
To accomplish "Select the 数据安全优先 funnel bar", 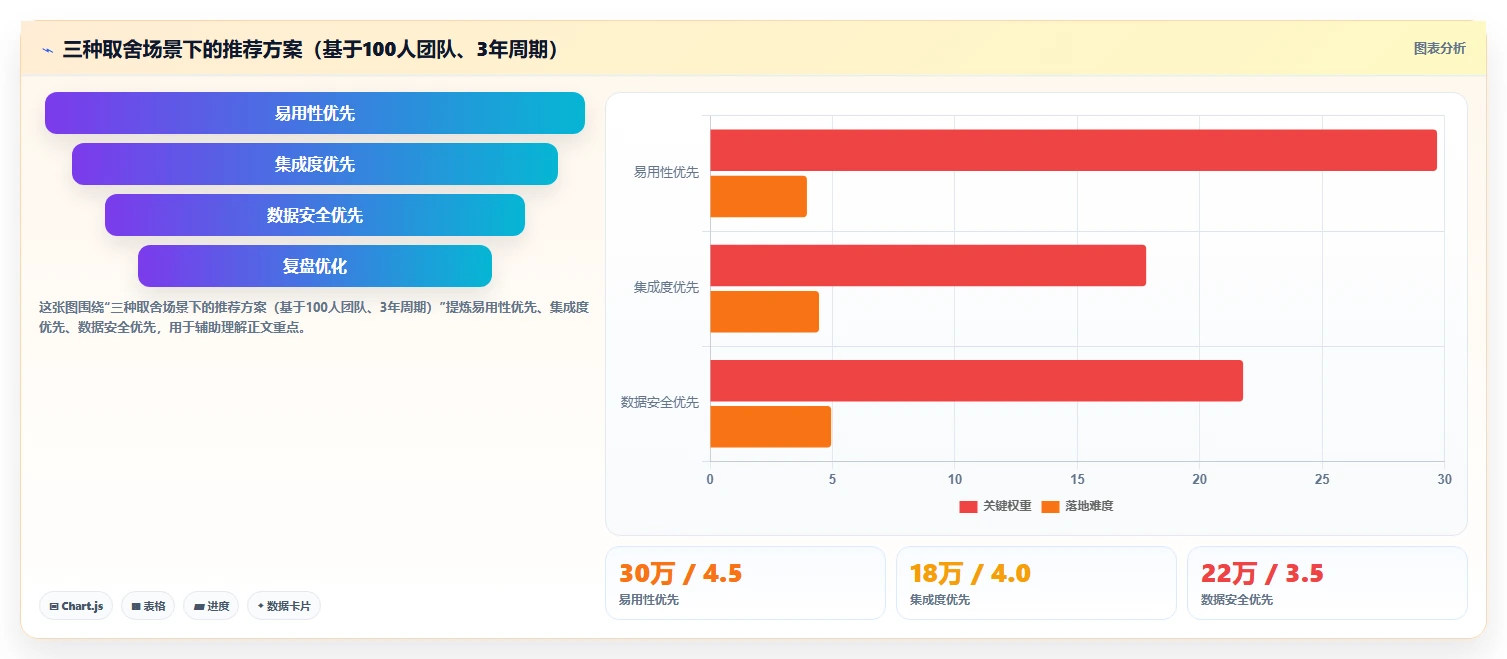I will point(315,215).
